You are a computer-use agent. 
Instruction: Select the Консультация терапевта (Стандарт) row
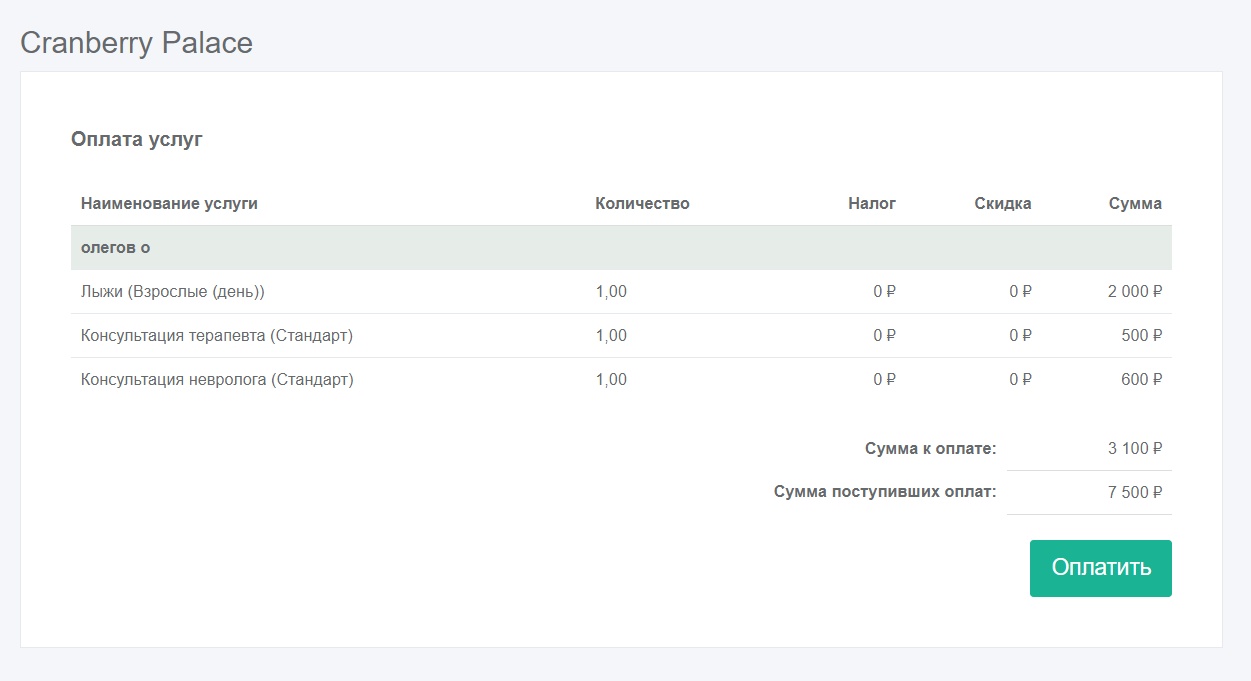coord(217,336)
